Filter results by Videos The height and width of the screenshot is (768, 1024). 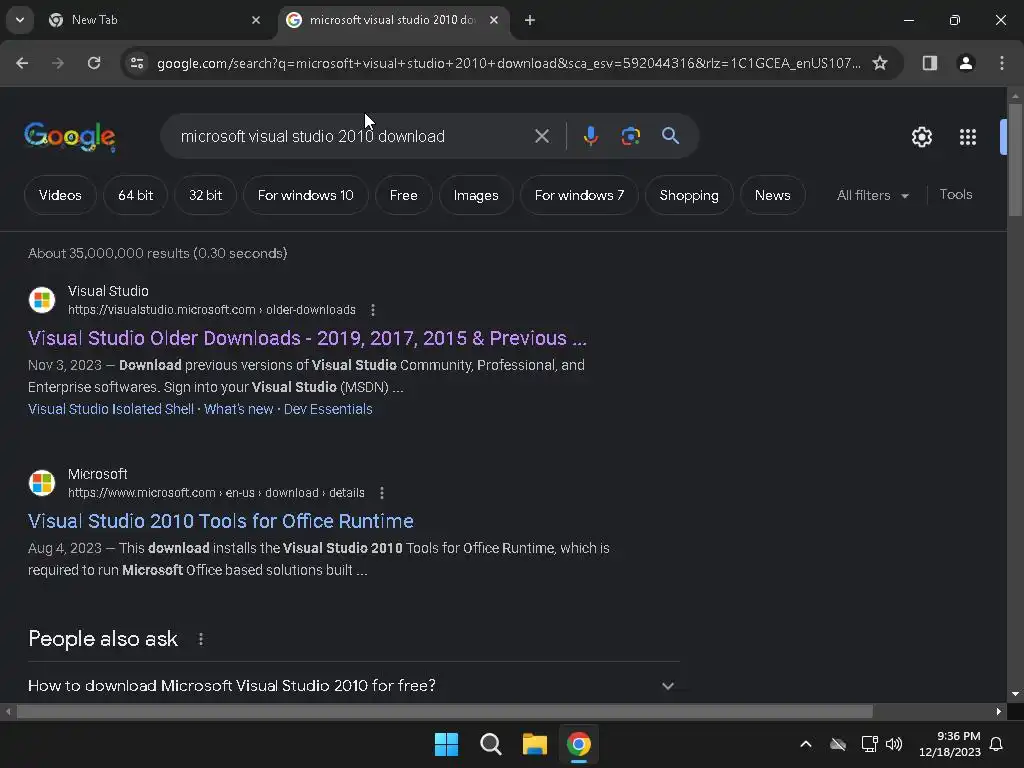pos(60,195)
